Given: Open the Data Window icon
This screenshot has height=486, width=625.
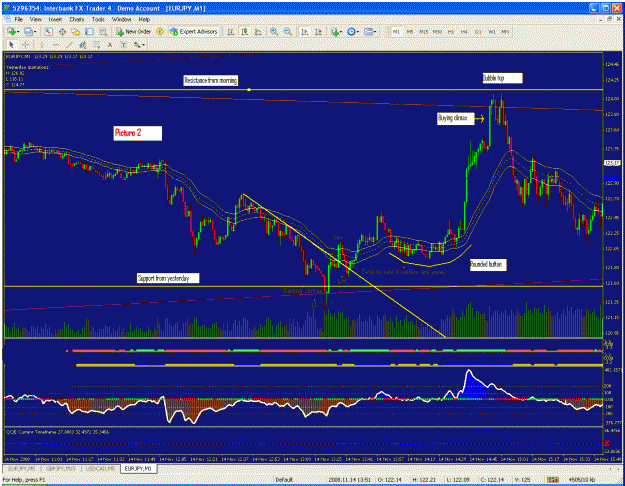Looking at the screenshot, I should pos(63,31).
